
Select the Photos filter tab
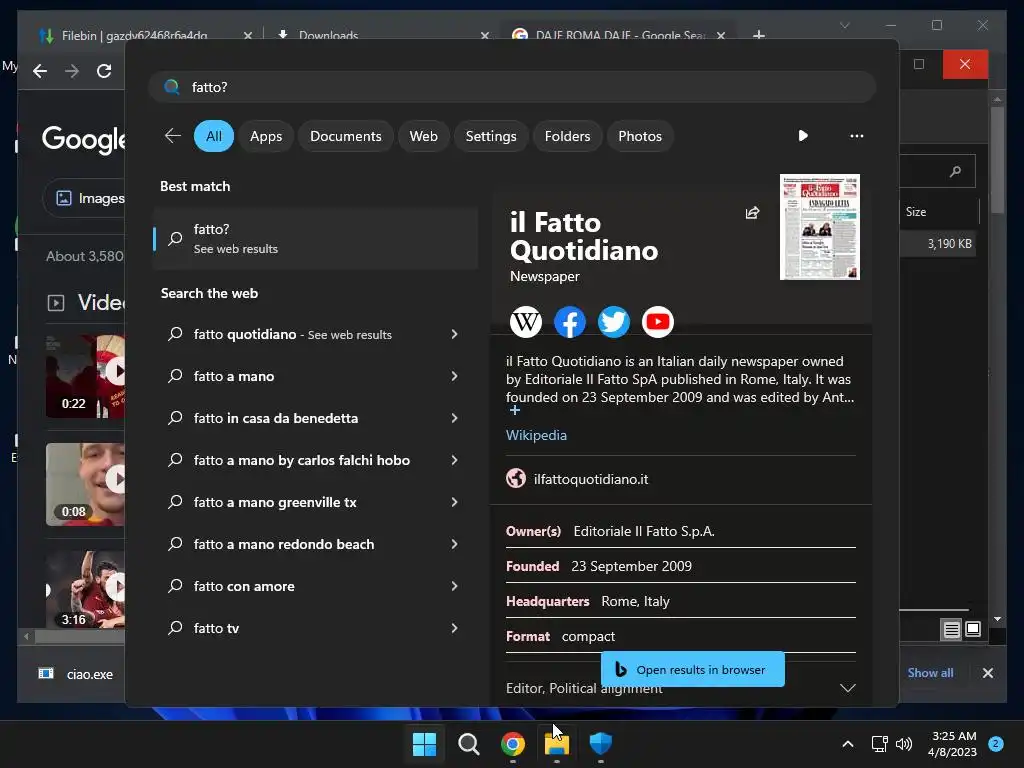(640, 136)
